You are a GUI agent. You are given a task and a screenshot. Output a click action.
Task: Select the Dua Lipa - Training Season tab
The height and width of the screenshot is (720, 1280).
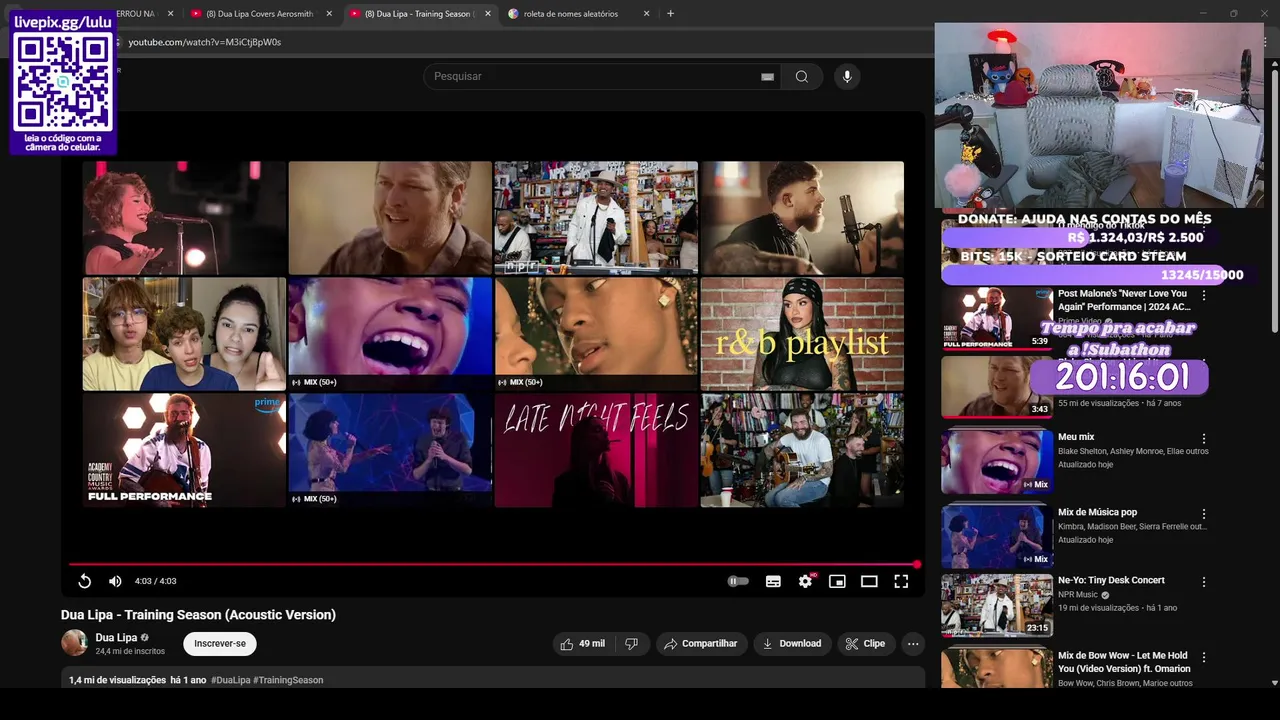(x=419, y=14)
